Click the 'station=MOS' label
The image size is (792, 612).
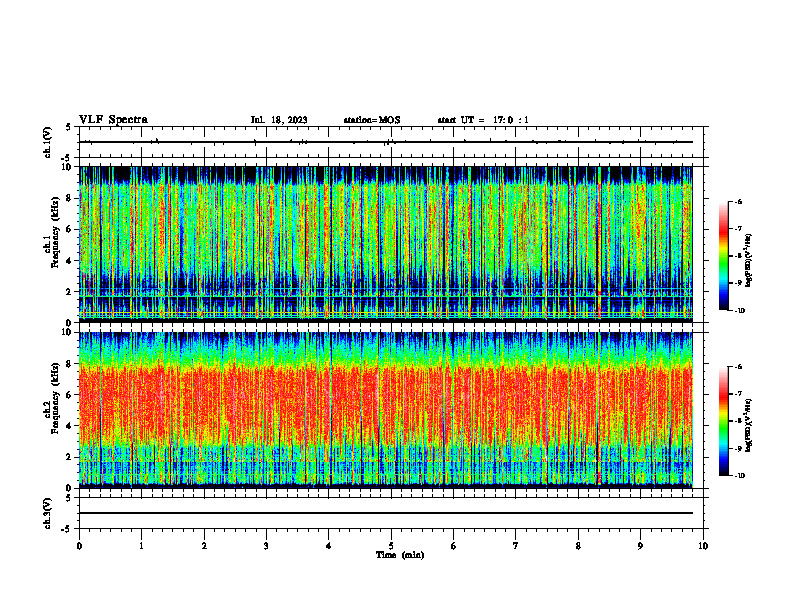point(372,120)
